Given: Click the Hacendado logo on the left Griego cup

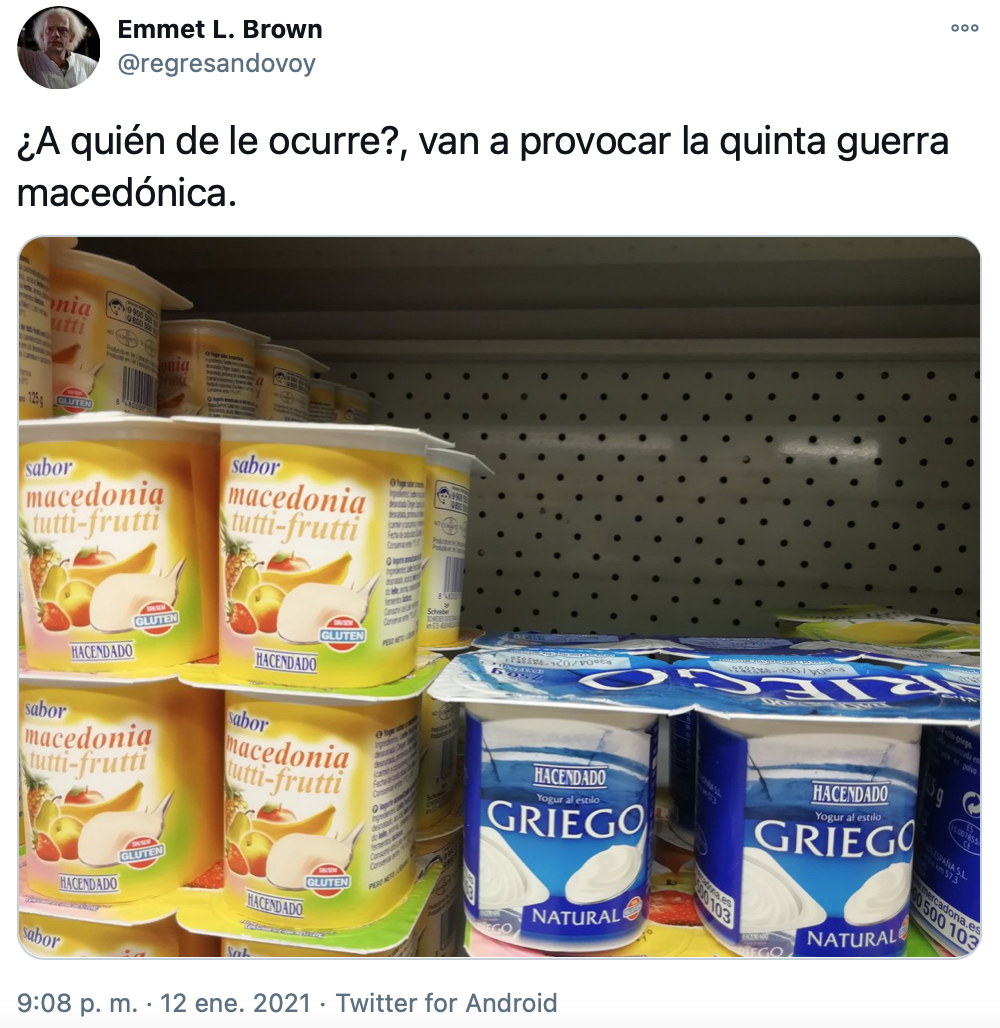Looking at the screenshot, I should pyautogui.click(x=569, y=776).
